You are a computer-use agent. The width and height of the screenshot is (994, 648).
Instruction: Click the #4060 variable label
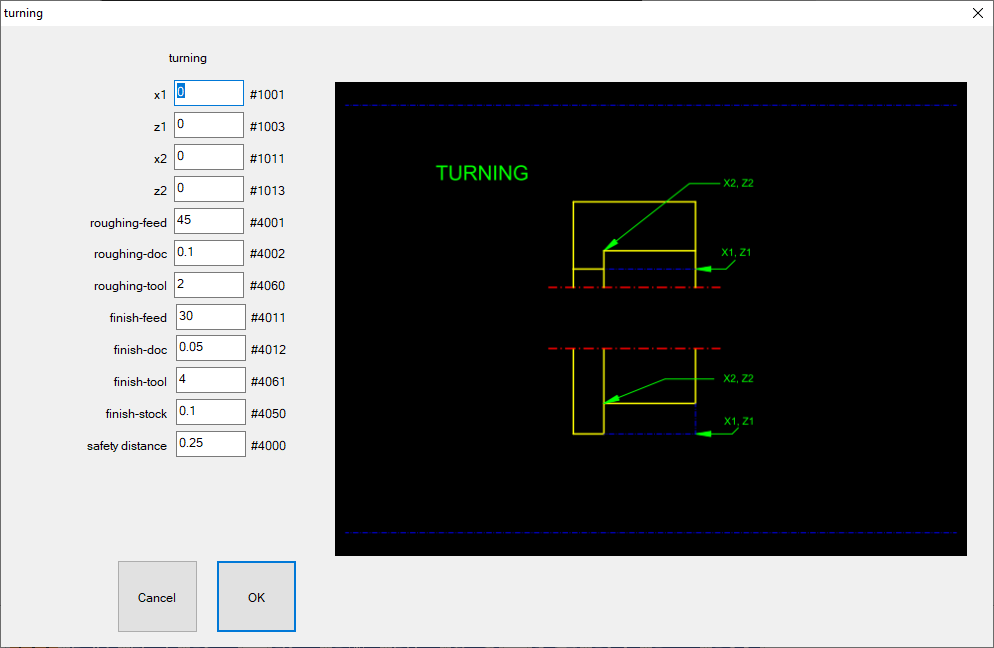(x=267, y=286)
